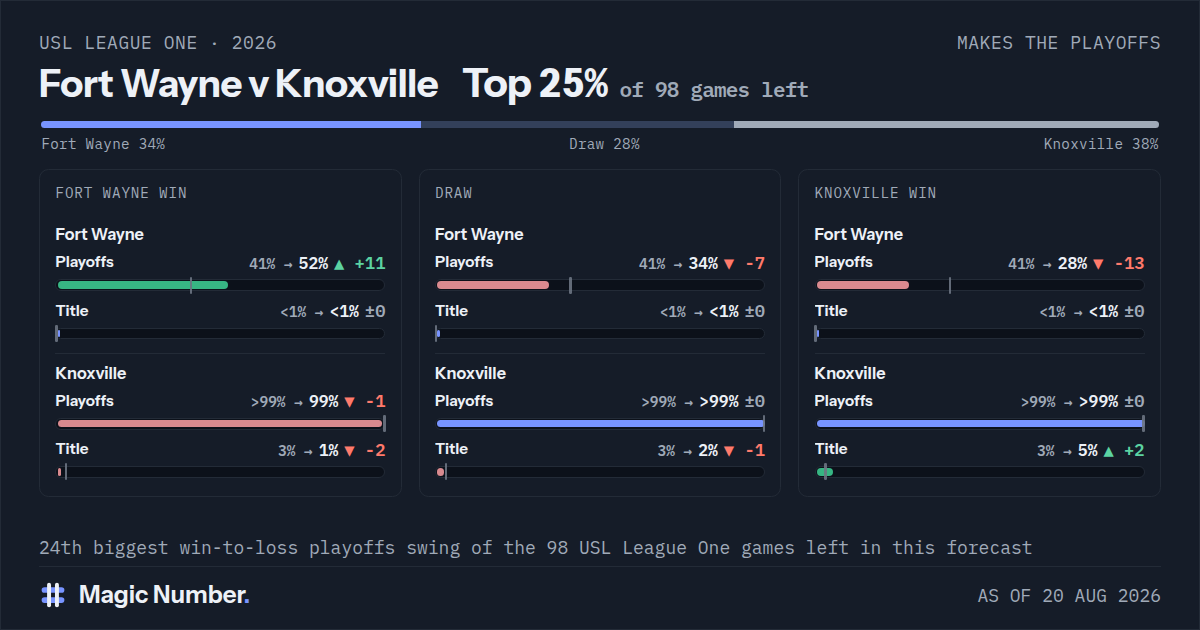Click red down arrow beside Knoxville title -1 in Draw
Viewport: 1200px width, 630px height.
pos(729,451)
